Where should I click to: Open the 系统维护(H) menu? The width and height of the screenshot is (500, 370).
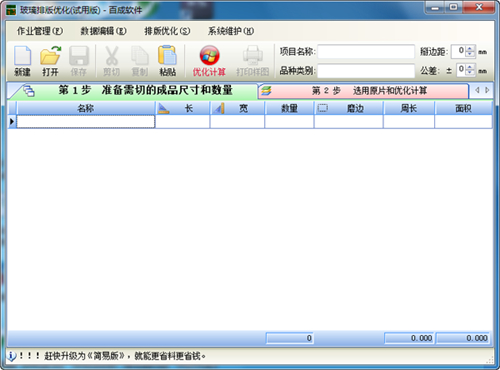231,31
